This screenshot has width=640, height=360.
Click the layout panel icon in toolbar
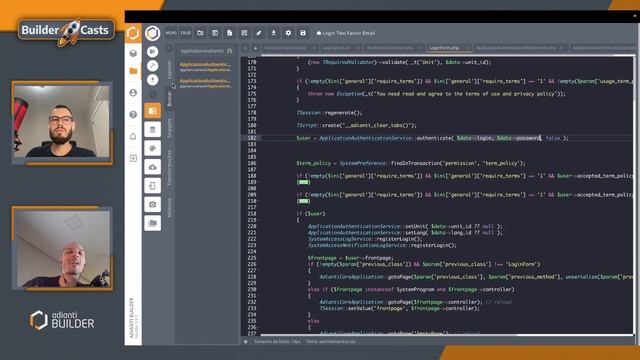215,33
